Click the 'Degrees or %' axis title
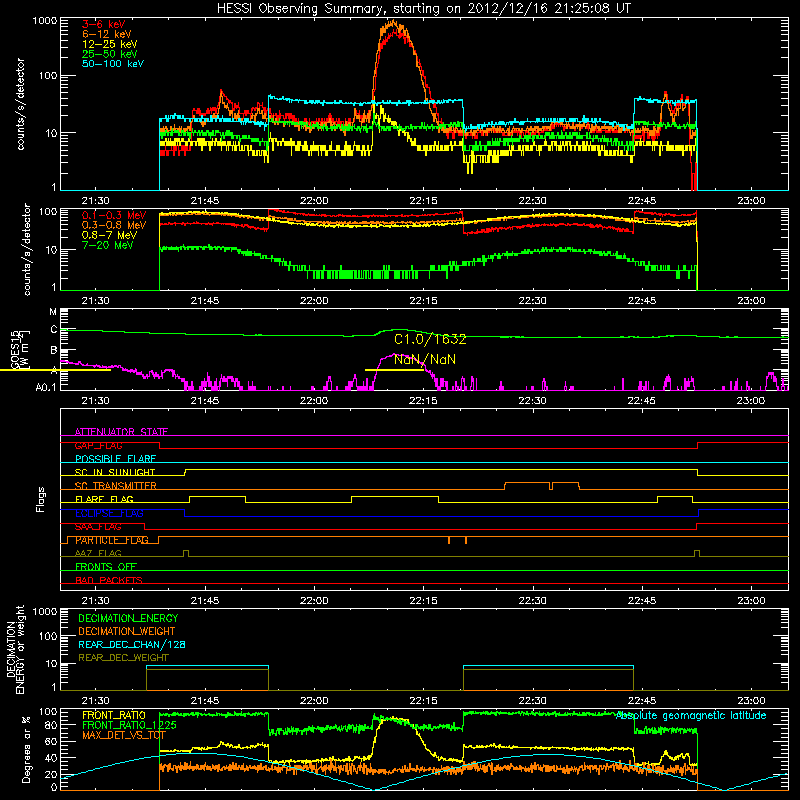The width and height of the screenshot is (800, 800). click(26, 750)
